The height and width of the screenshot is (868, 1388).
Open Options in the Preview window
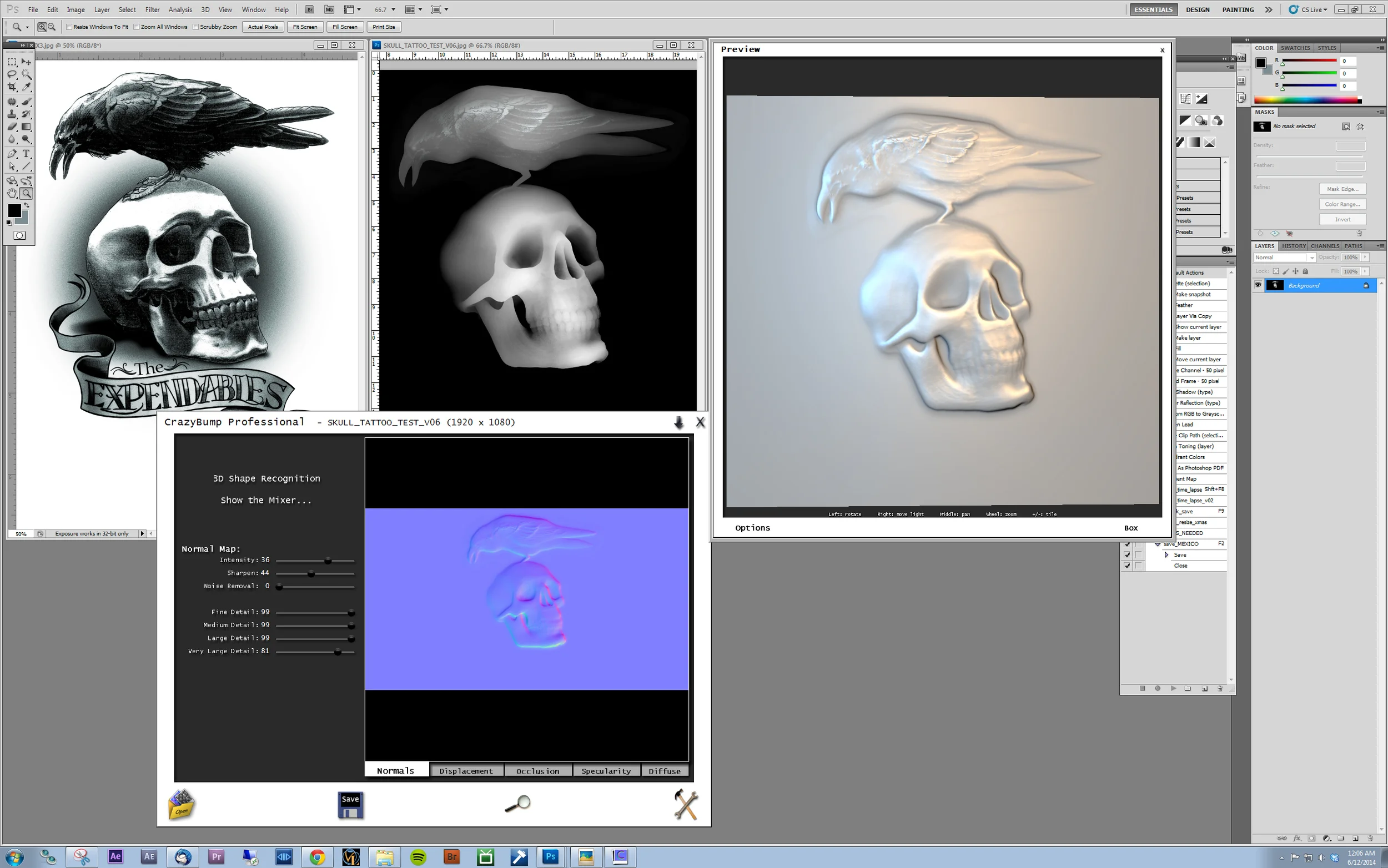pos(752,528)
